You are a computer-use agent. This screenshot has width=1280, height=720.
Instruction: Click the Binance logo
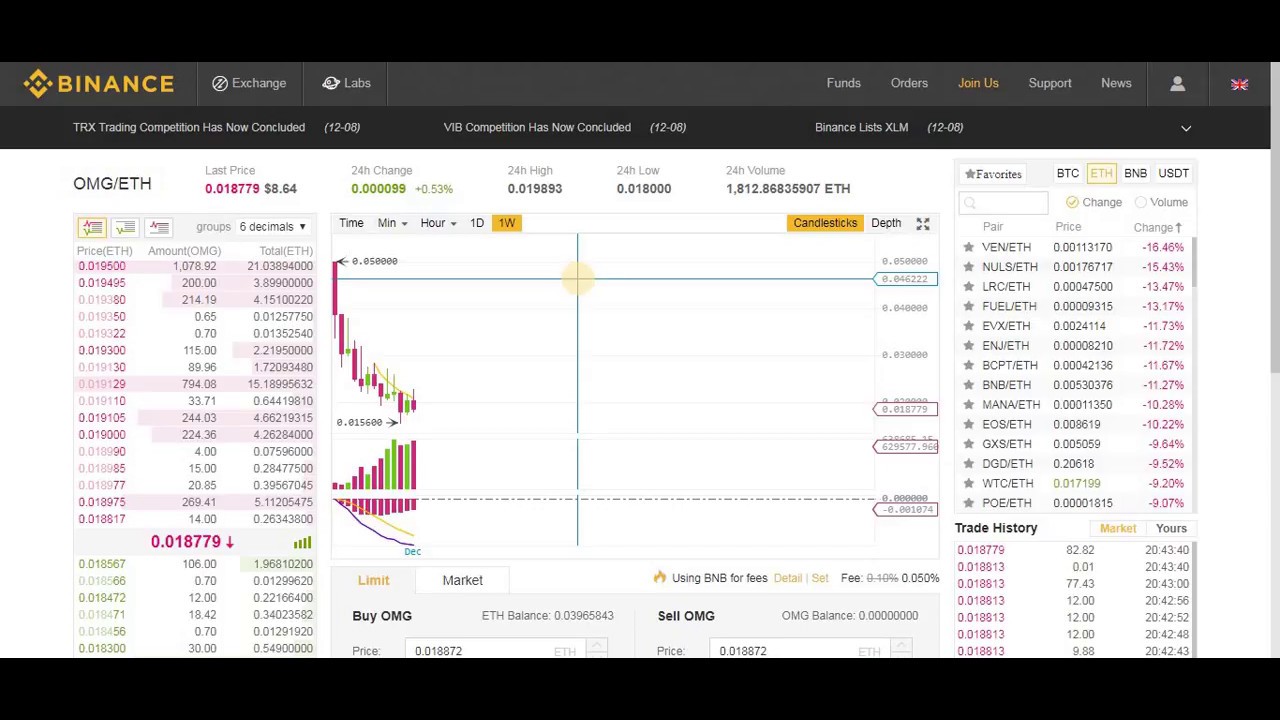tap(98, 84)
